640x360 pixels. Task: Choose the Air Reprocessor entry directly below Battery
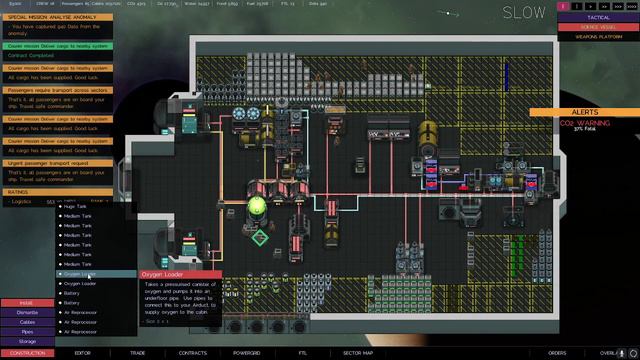click(x=96, y=313)
